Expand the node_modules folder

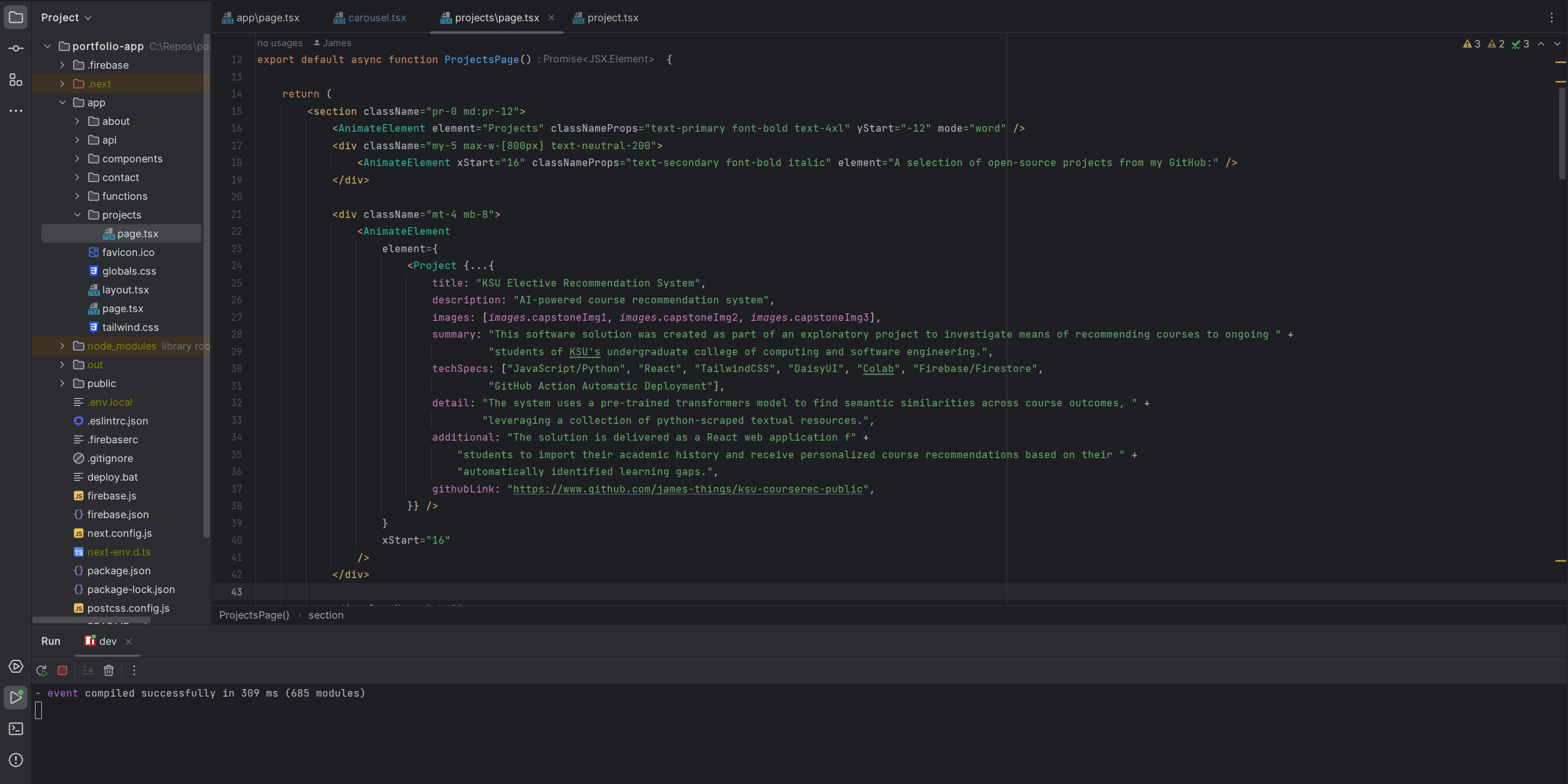pyautogui.click(x=62, y=346)
